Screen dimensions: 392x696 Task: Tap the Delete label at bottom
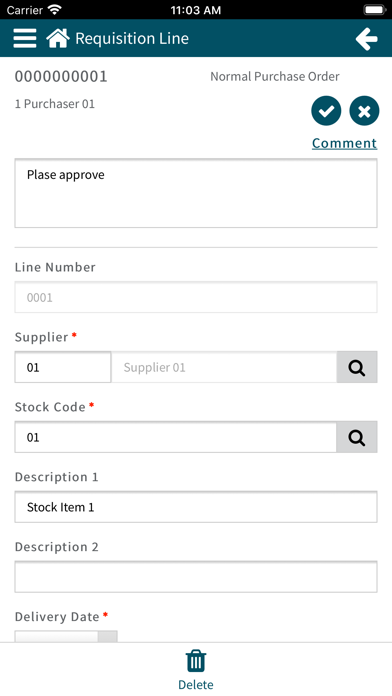click(x=196, y=684)
